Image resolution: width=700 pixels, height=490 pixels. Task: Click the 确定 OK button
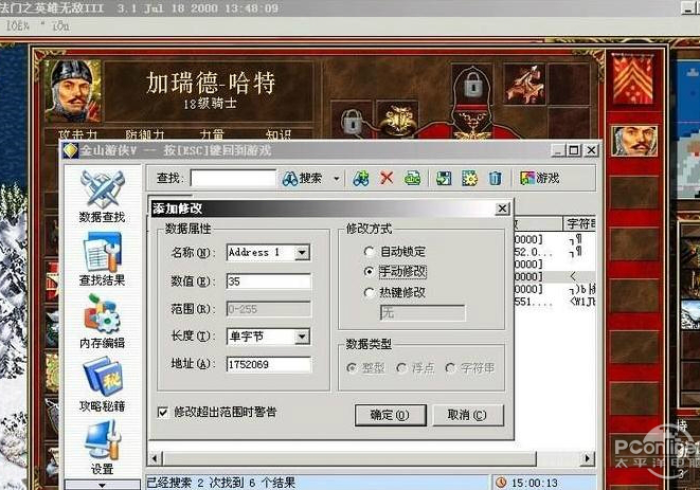[391, 415]
